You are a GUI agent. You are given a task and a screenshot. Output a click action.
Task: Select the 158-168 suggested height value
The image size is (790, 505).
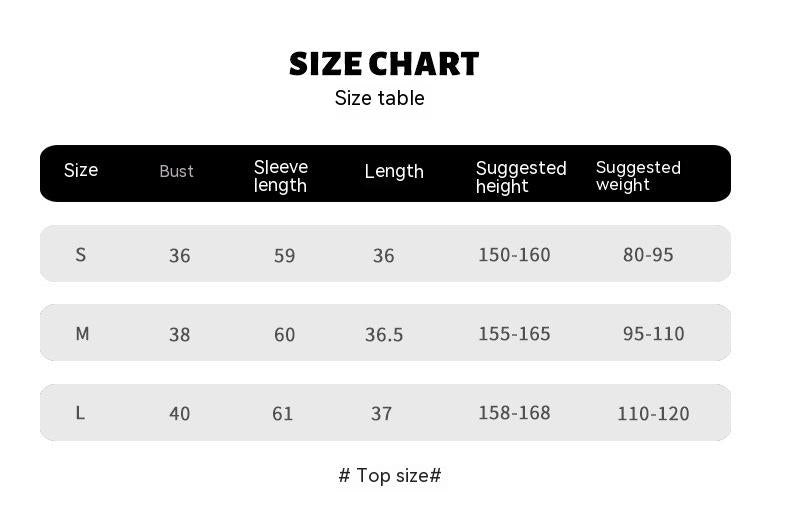pyautogui.click(x=514, y=412)
